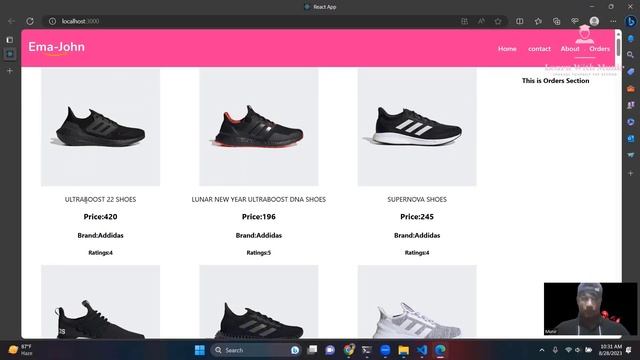Open the shopping tag sidebar icon
Image resolution: width=640 pixels, height=360 pixels.
click(631, 71)
